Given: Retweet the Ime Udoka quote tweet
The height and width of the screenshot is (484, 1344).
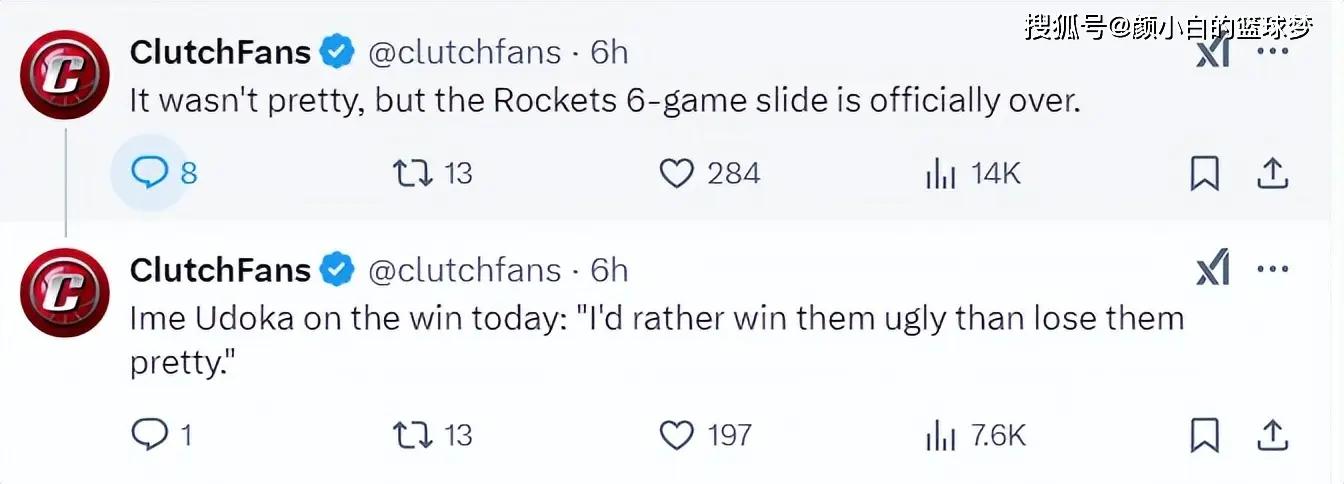Looking at the screenshot, I should pos(432,434).
